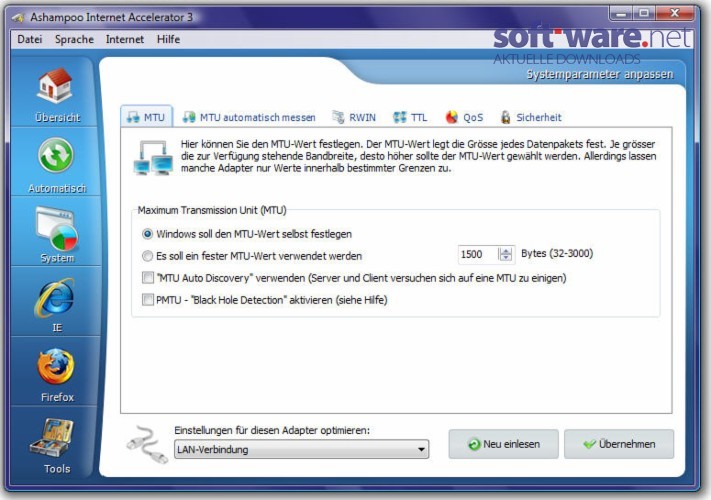
Task: Click the Ashampoo app icon in title bar
Action: pos(18,18)
